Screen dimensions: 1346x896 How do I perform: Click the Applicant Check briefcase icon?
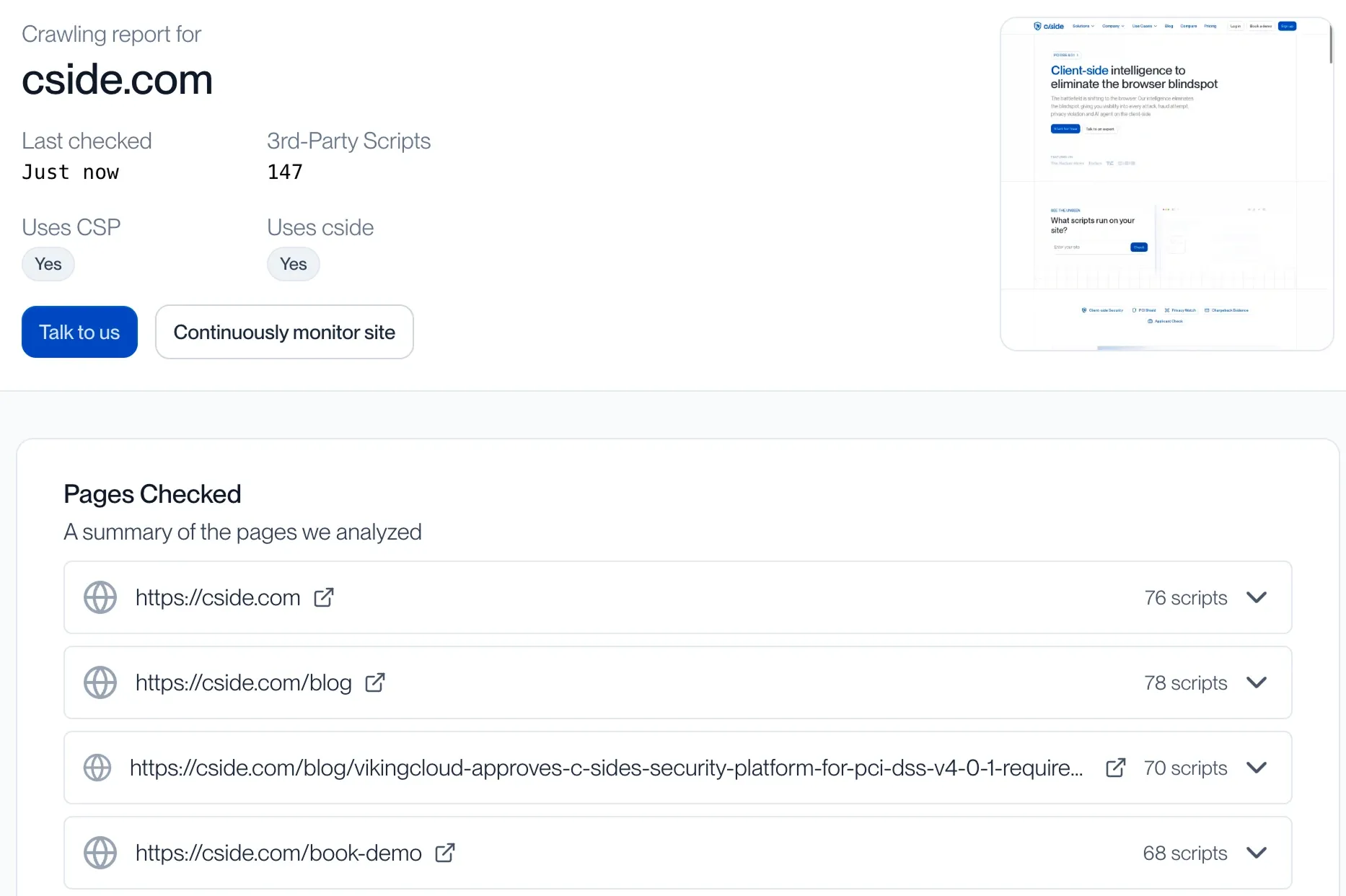point(1150,322)
